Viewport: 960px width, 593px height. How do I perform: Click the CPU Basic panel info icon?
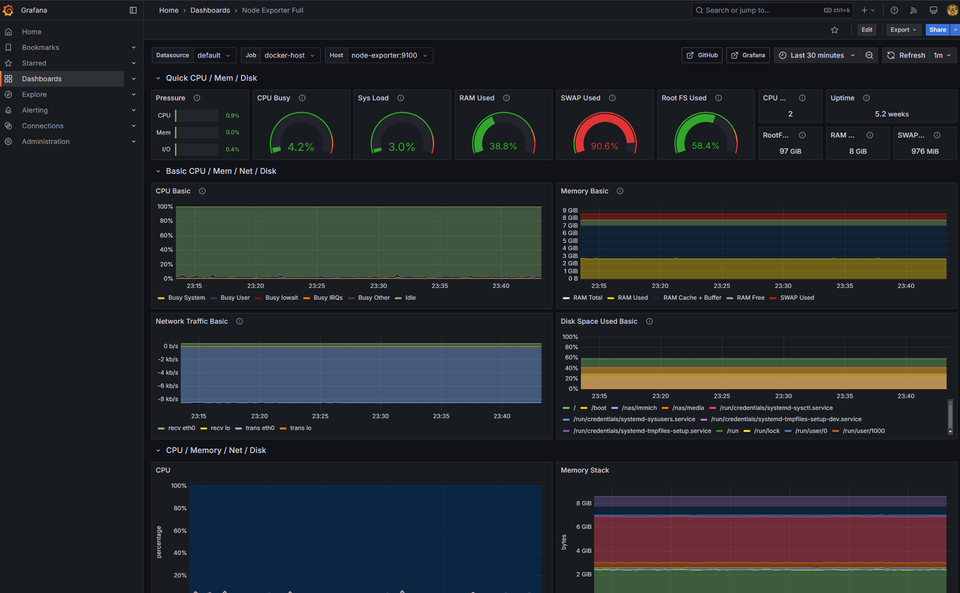204,190
